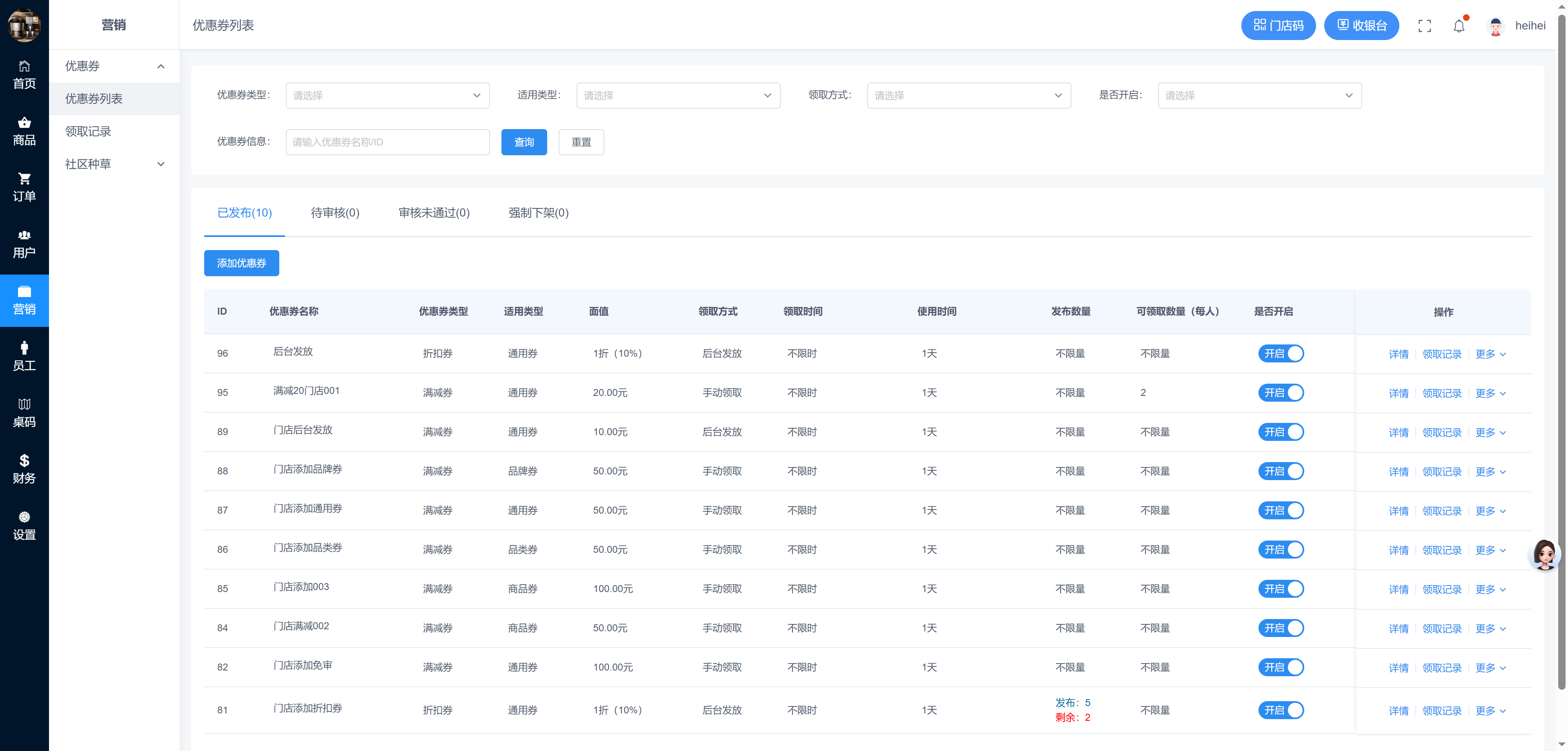Click the 添加优惠券 button
Viewport: 1568px width, 751px height.
point(241,263)
